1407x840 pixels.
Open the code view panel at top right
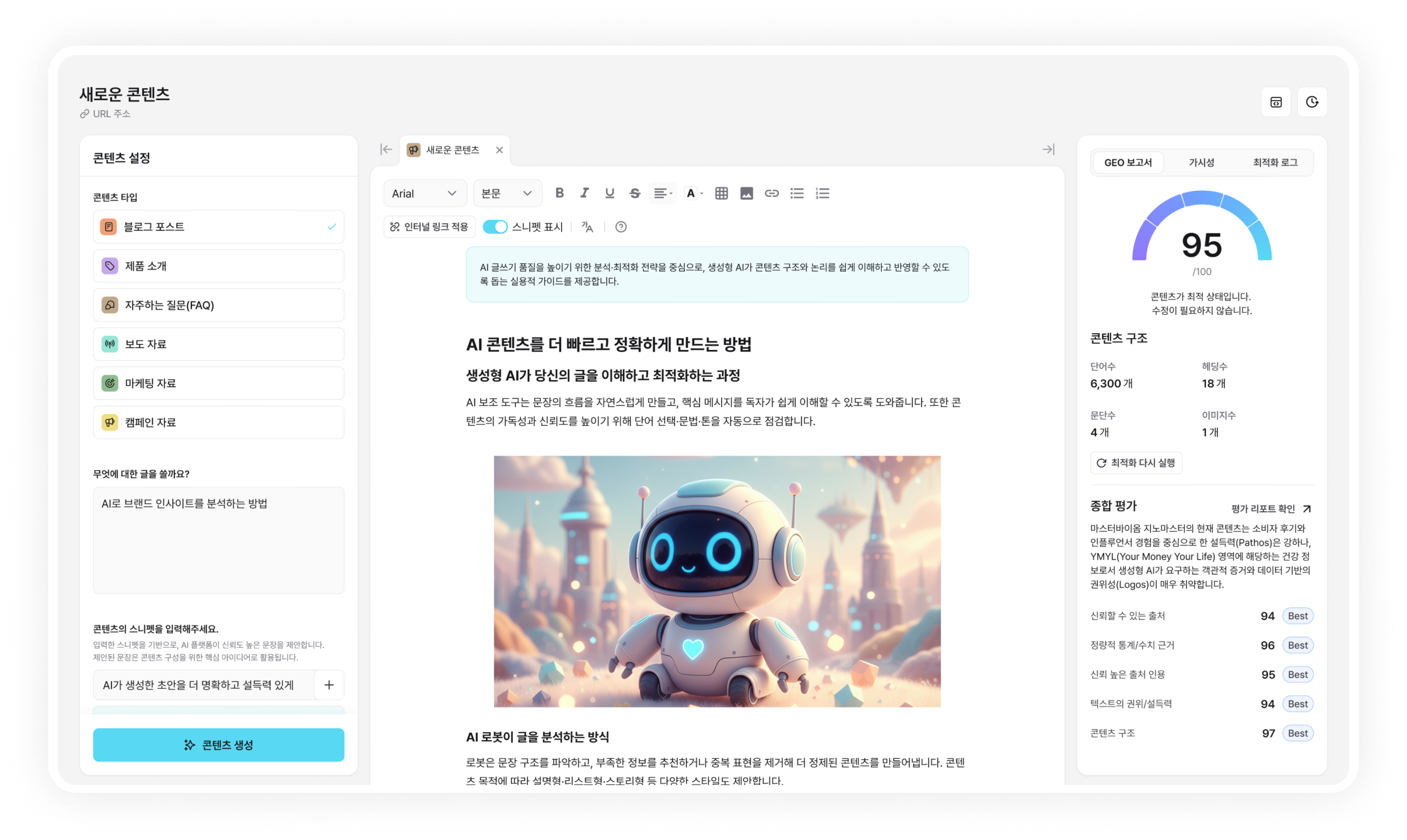(1276, 102)
